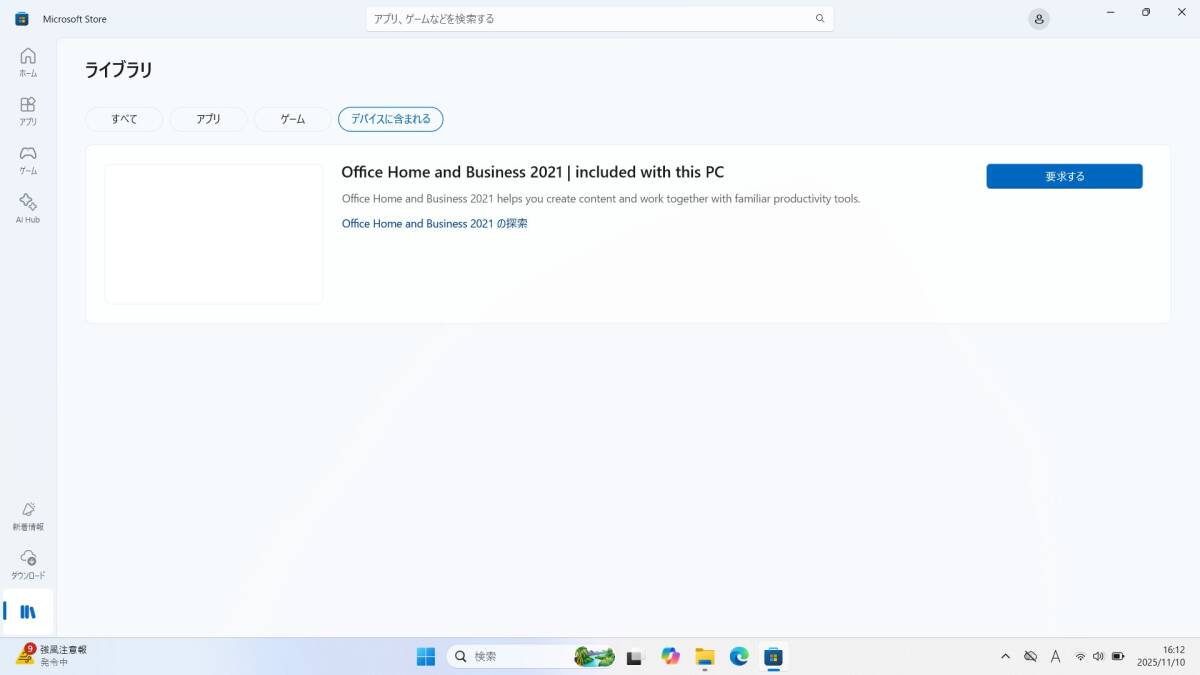Image resolution: width=1200 pixels, height=675 pixels.
Task: Click the search magnifier icon in Store
Action: [820, 19]
